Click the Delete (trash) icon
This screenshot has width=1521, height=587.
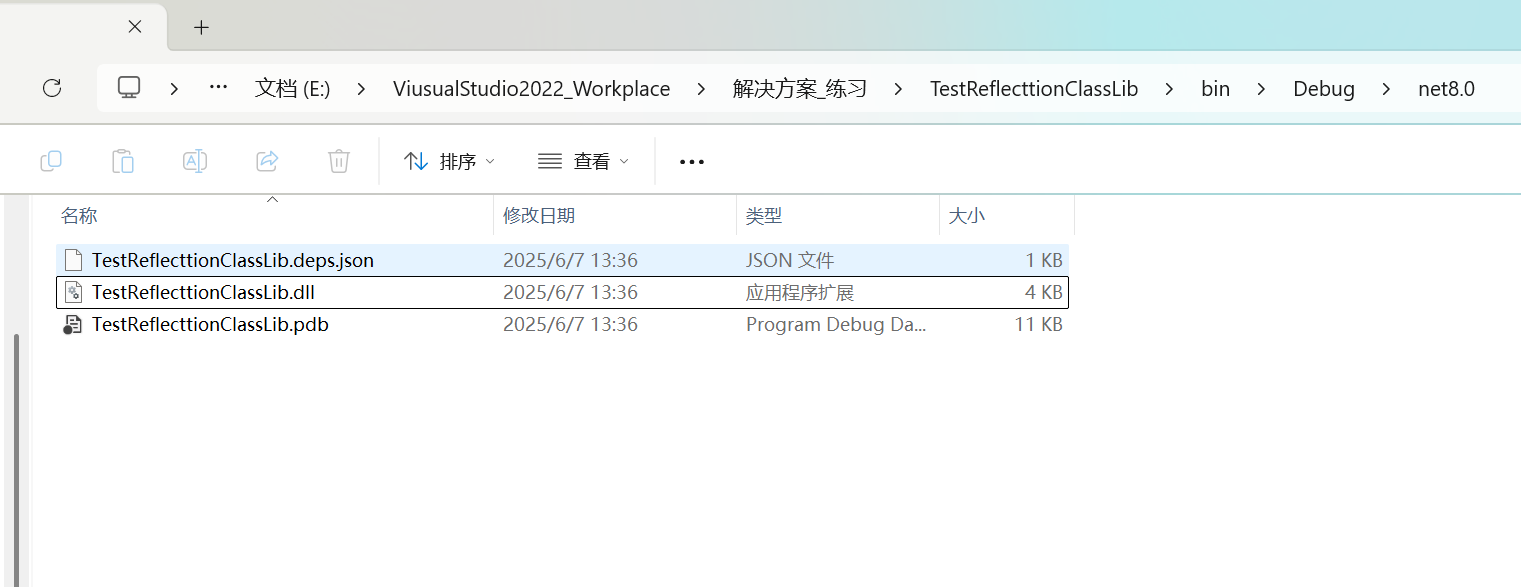click(x=338, y=161)
